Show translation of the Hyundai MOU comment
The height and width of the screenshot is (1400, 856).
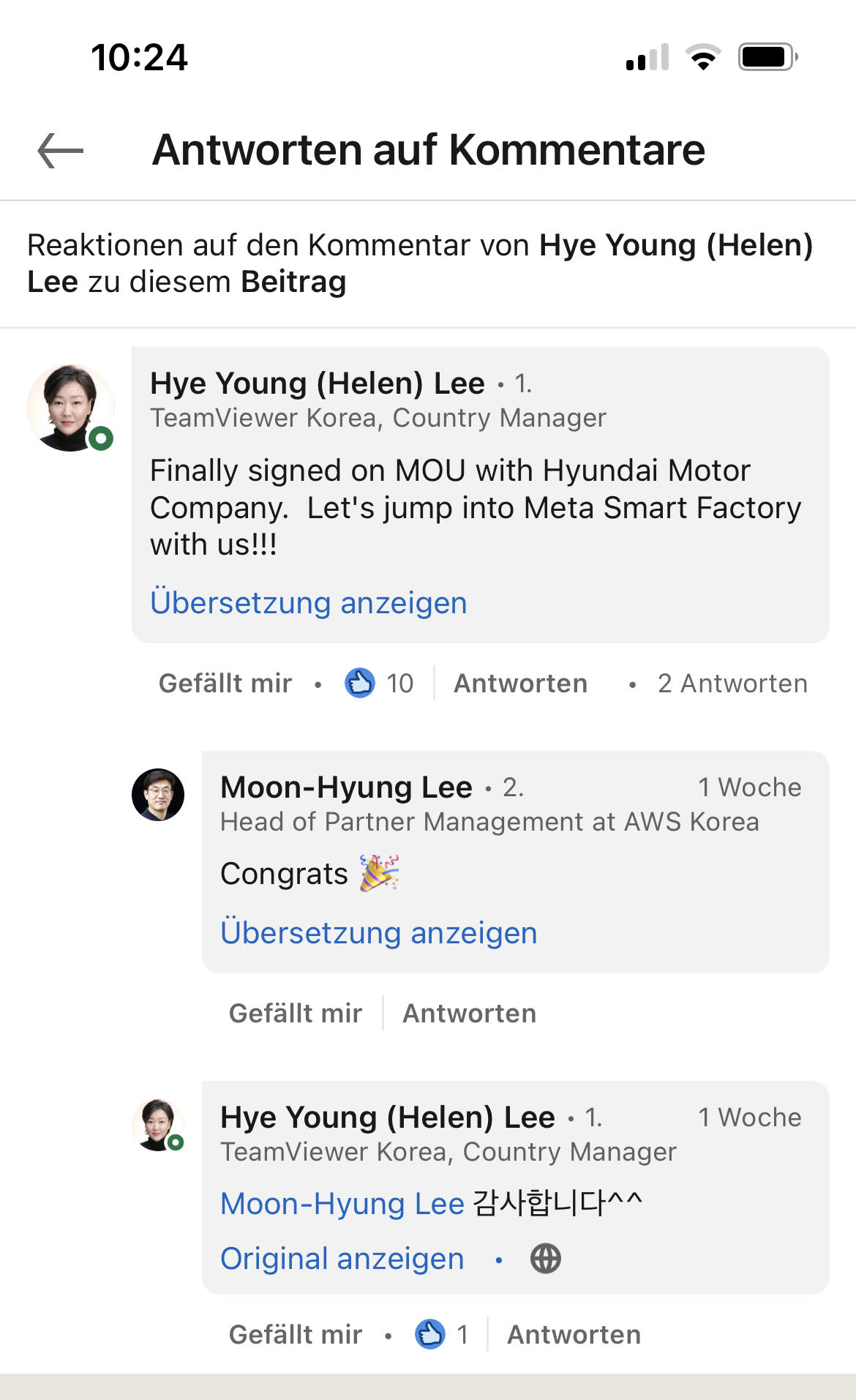click(308, 603)
